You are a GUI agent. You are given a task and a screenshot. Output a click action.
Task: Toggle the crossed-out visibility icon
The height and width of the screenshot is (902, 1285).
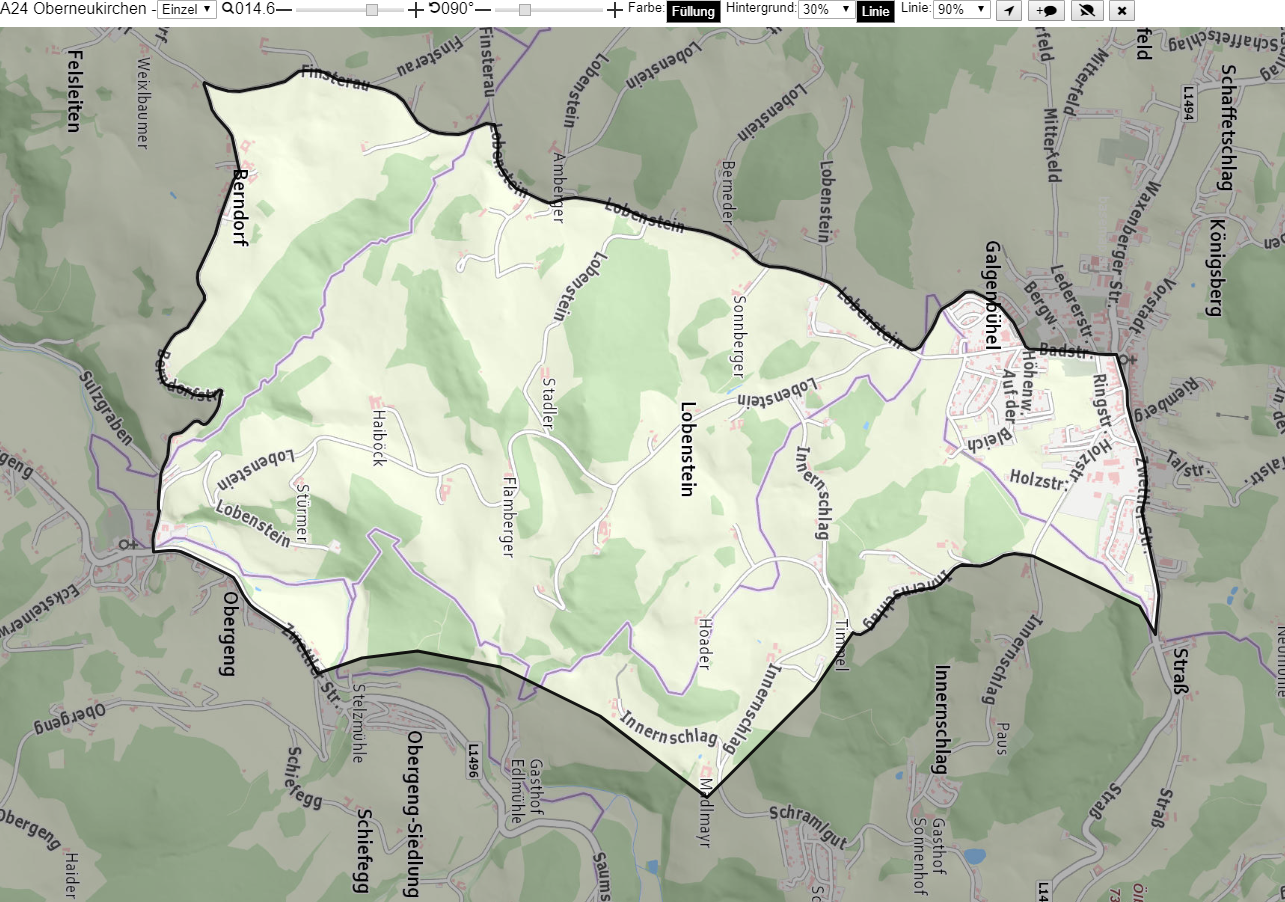point(1085,11)
